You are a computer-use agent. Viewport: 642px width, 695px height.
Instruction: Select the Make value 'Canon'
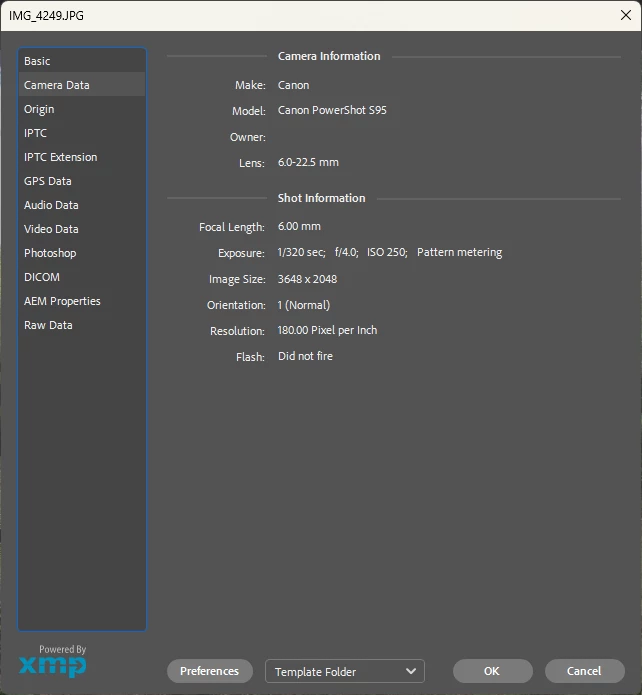294,85
